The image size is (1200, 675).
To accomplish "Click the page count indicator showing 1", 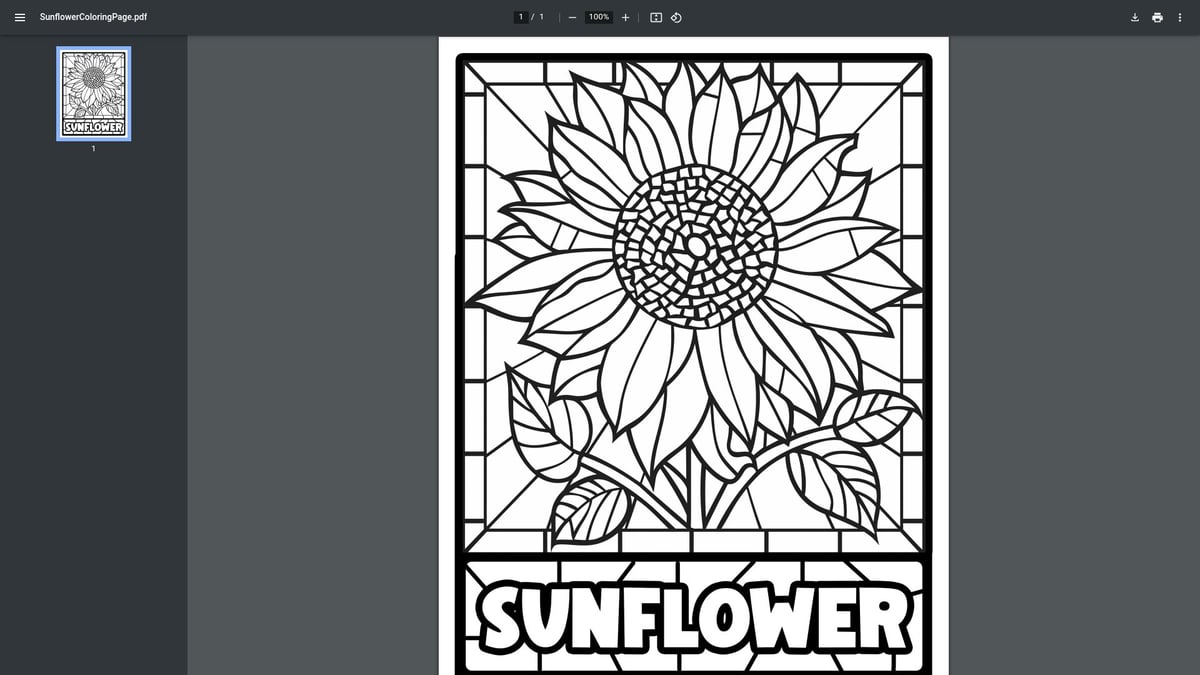I will click(541, 16).
